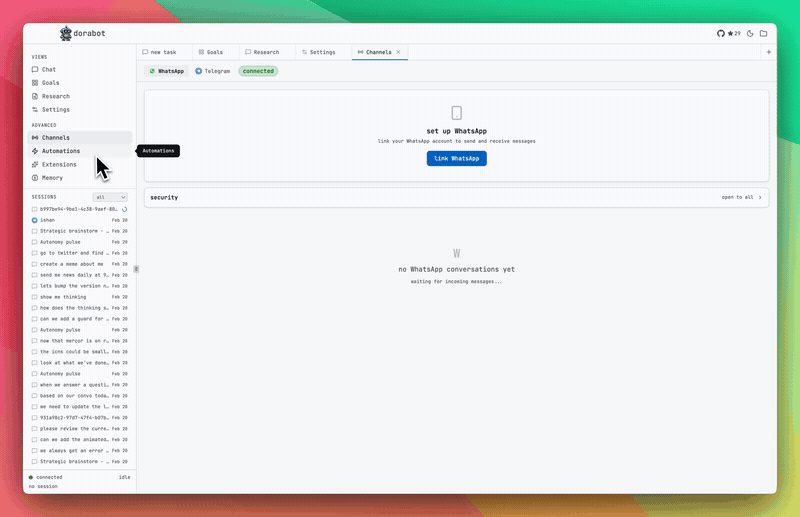
Task: Open session 'show me thinking'
Action: pos(80,297)
